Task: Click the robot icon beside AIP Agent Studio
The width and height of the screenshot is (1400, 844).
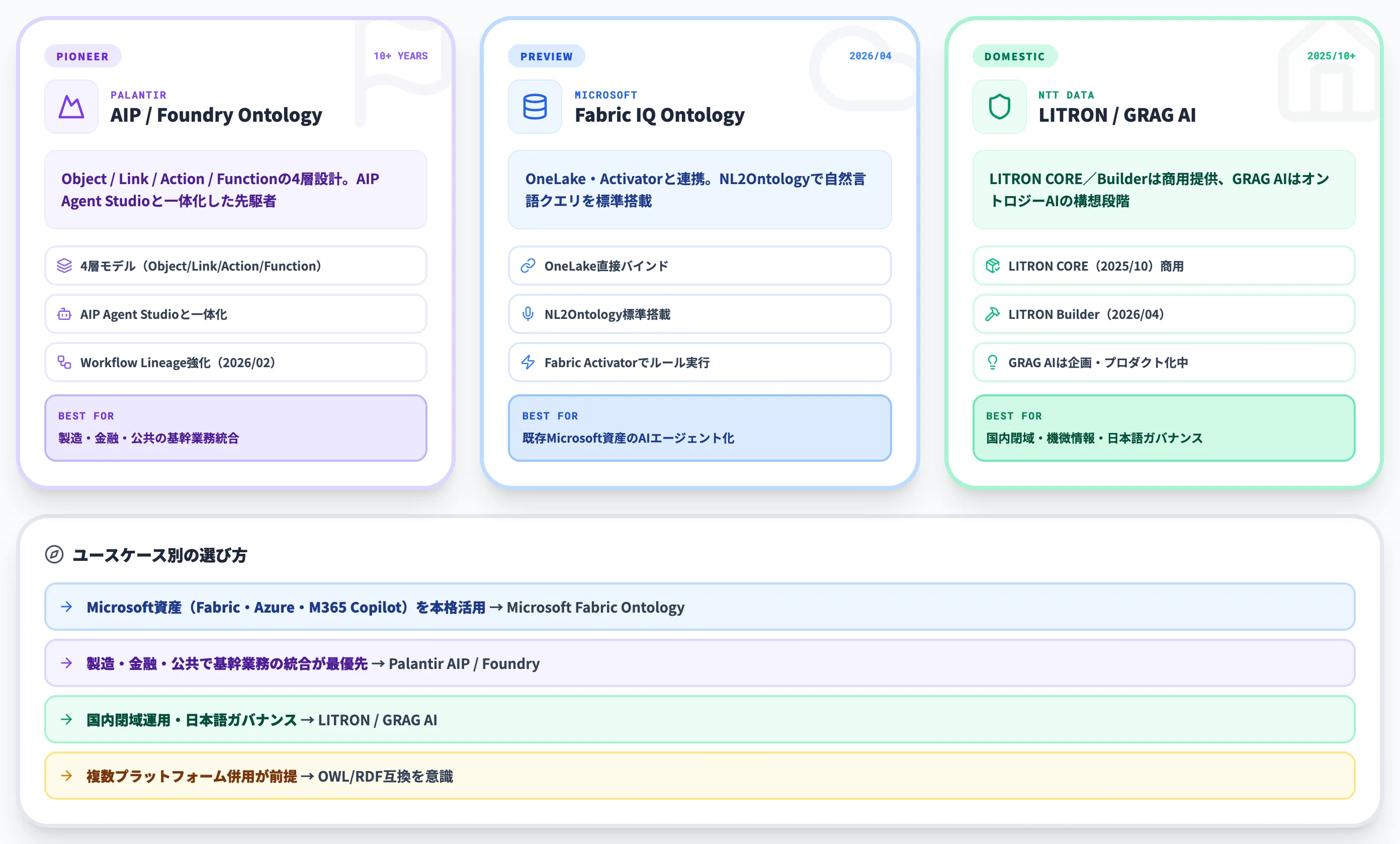Action: tap(64, 314)
